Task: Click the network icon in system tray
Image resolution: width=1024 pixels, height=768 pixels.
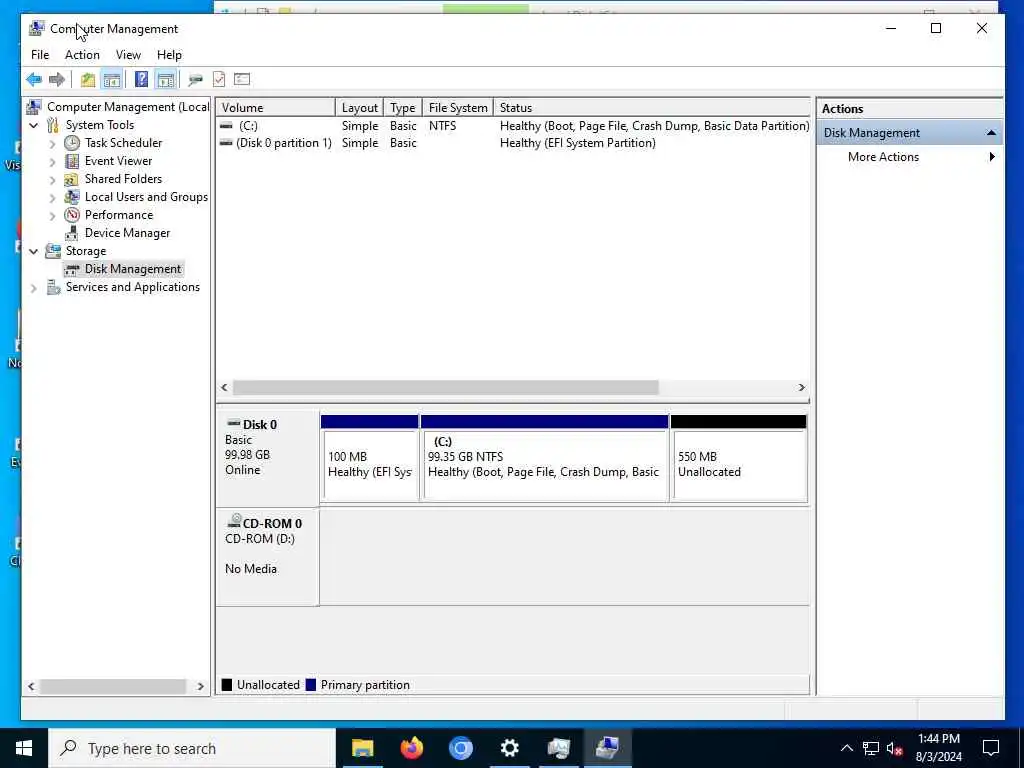Action: coord(871,748)
